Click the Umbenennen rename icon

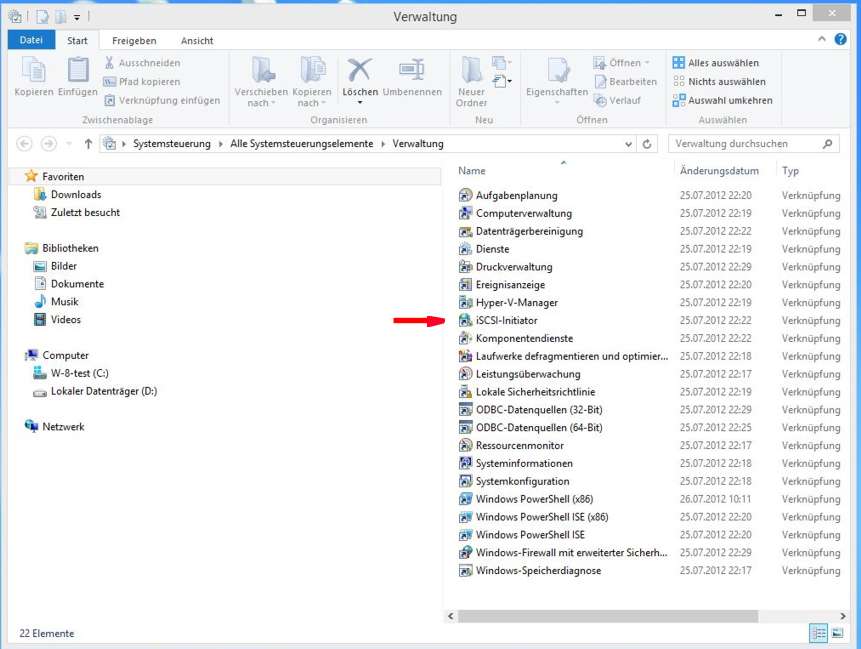tap(412, 70)
